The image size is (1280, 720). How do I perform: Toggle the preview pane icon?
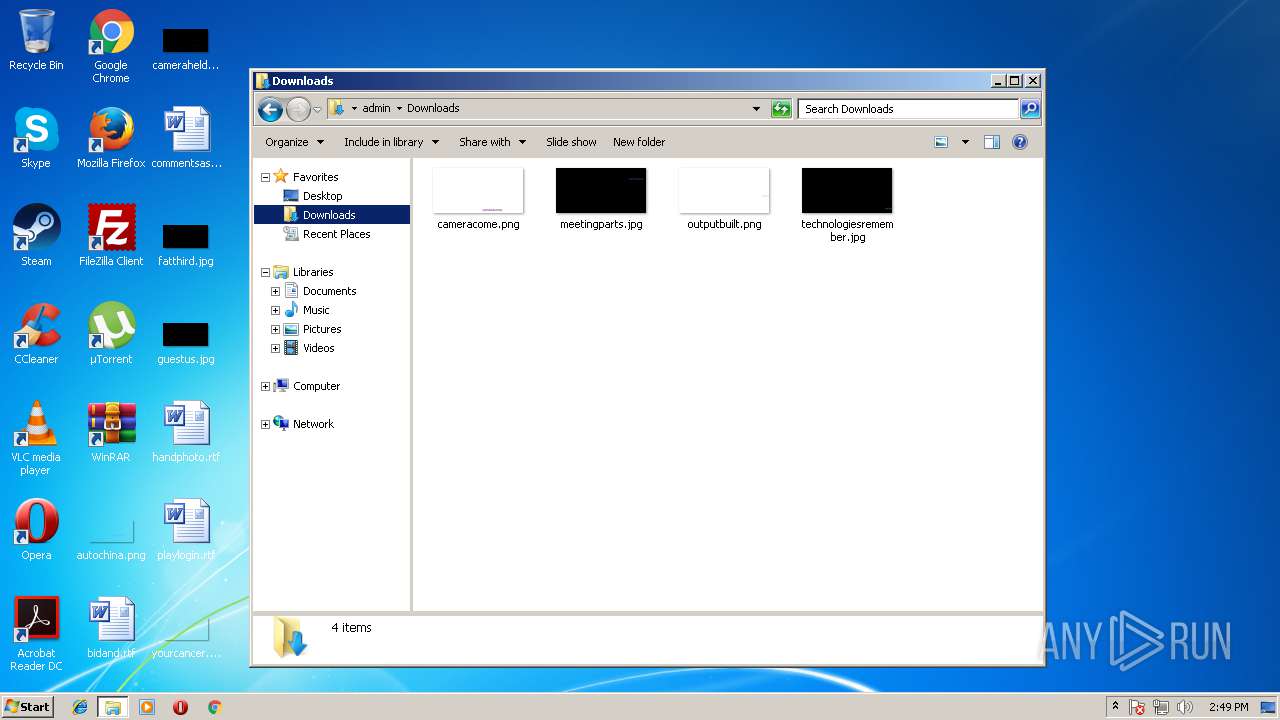coord(992,142)
